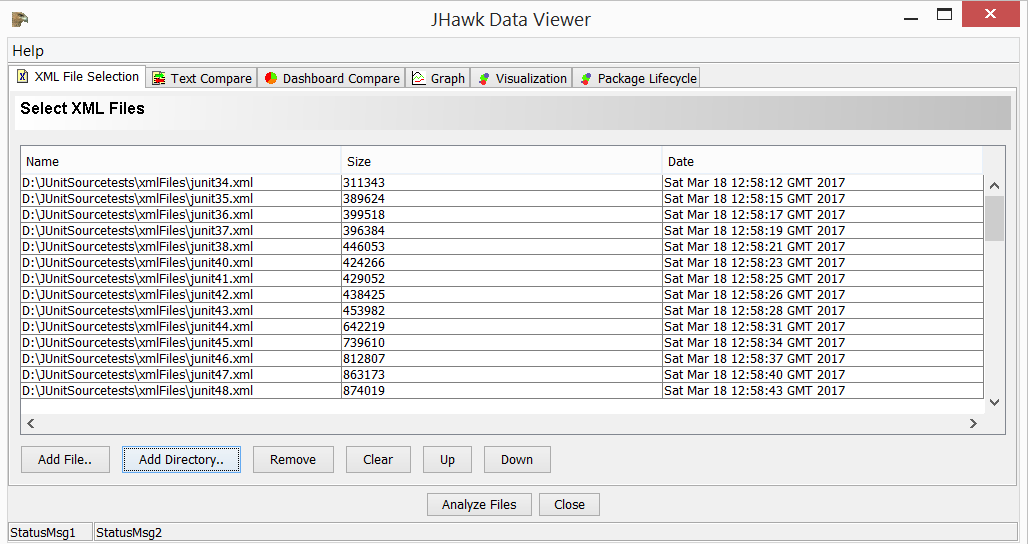Go to the Visualization tab
This screenshot has width=1028, height=544.
tap(522, 78)
